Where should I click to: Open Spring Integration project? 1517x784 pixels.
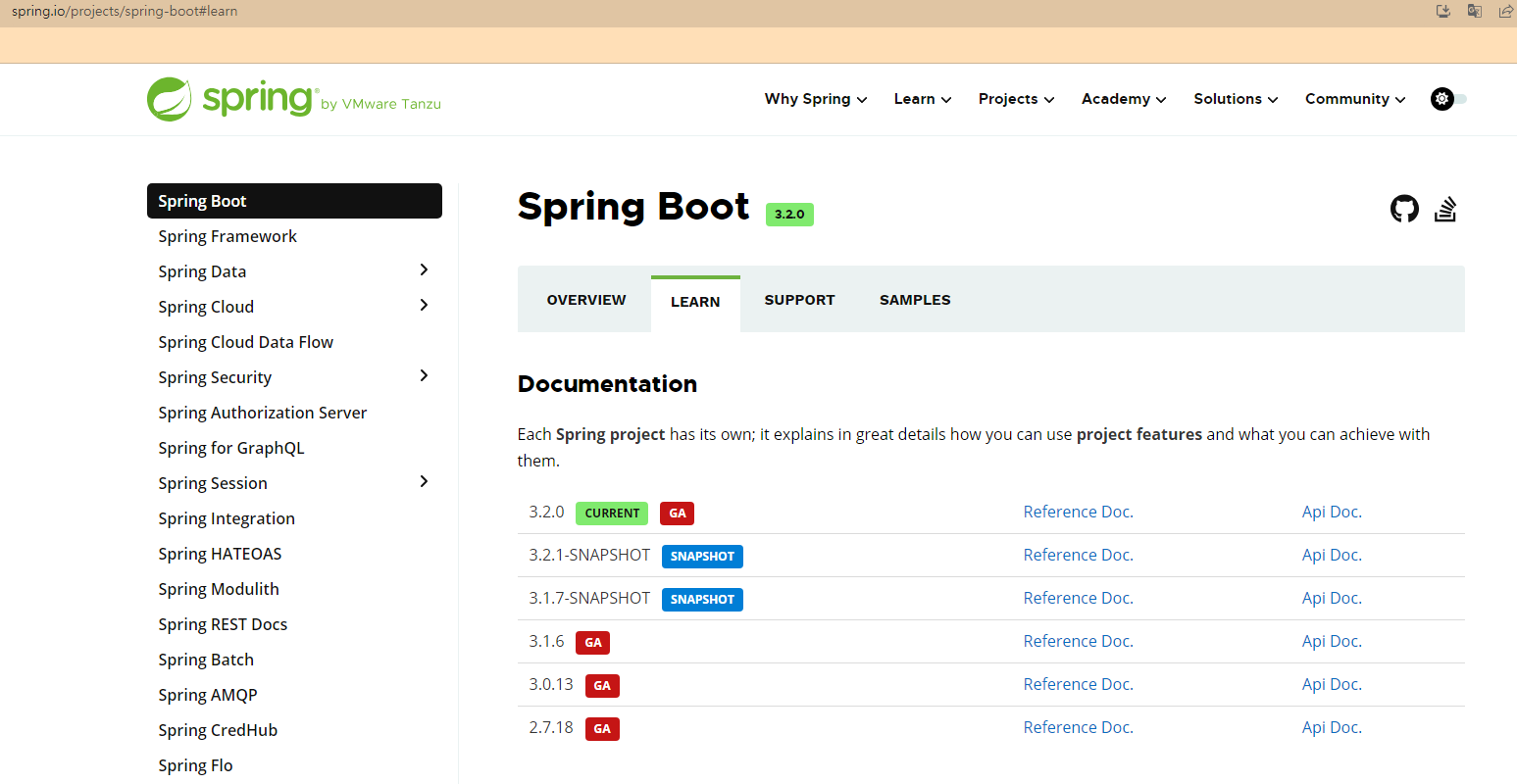coord(227,518)
